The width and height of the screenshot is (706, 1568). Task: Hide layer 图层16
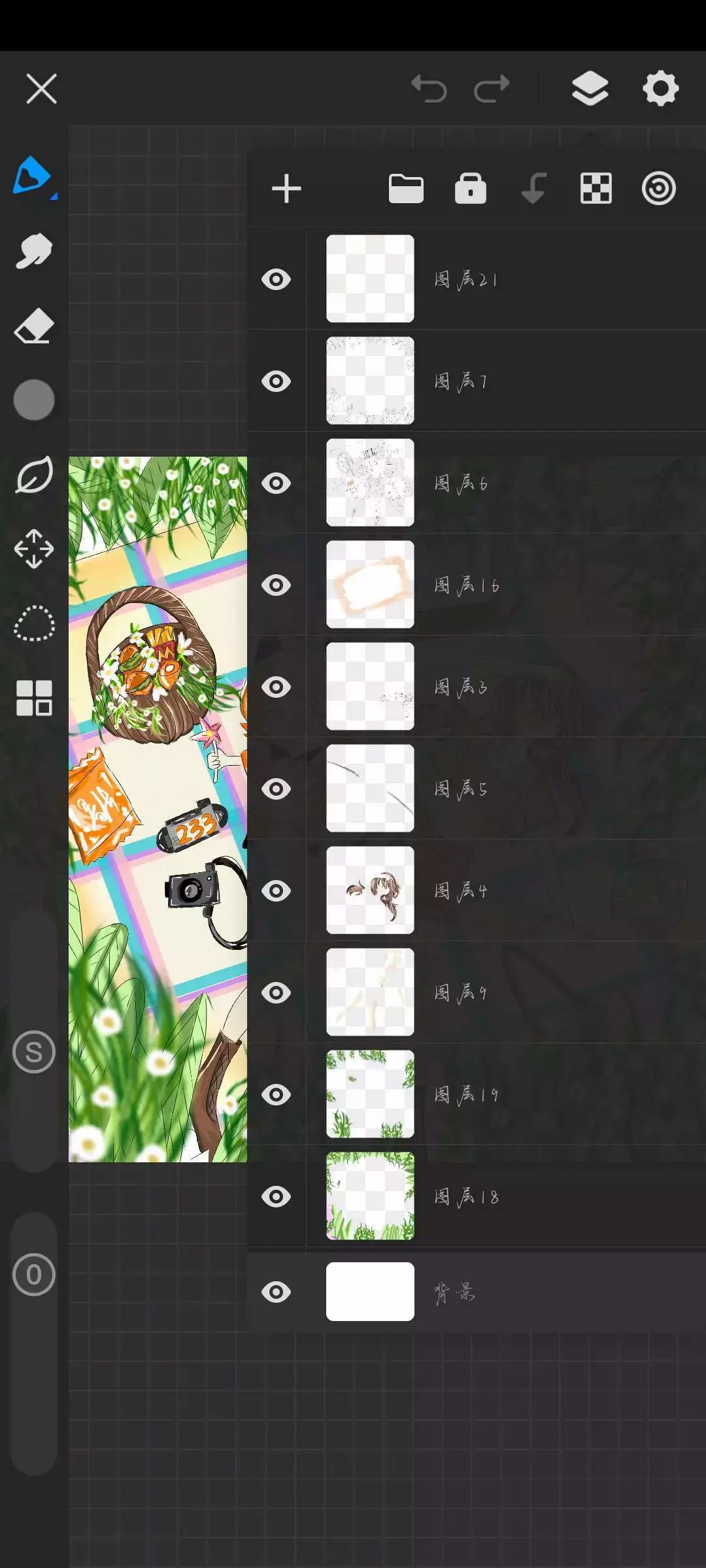(x=276, y=585)
